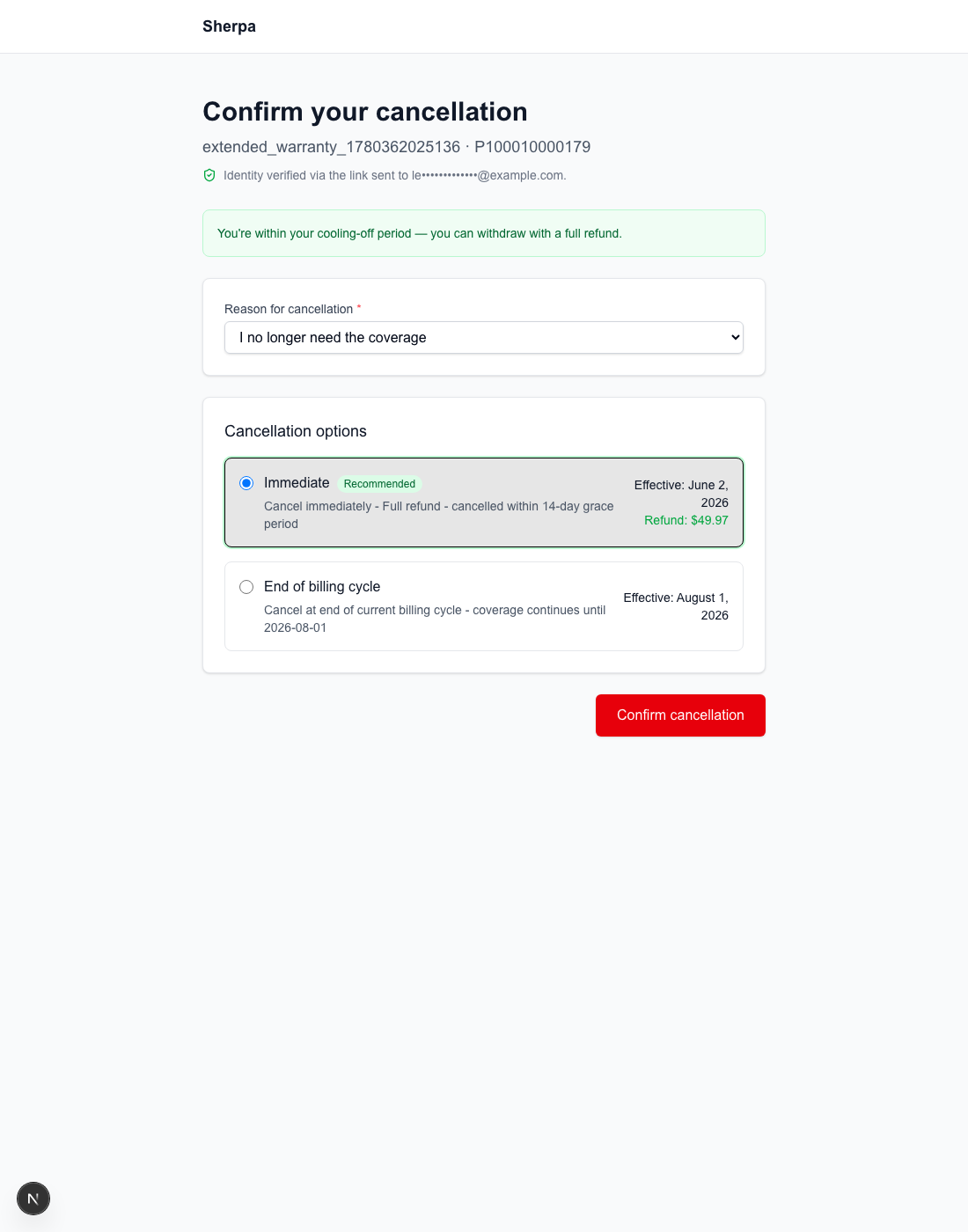Click the Effective: June 2, 2026 text
This screenshot has height=1232, width=968.
click(x=681, y=494)
